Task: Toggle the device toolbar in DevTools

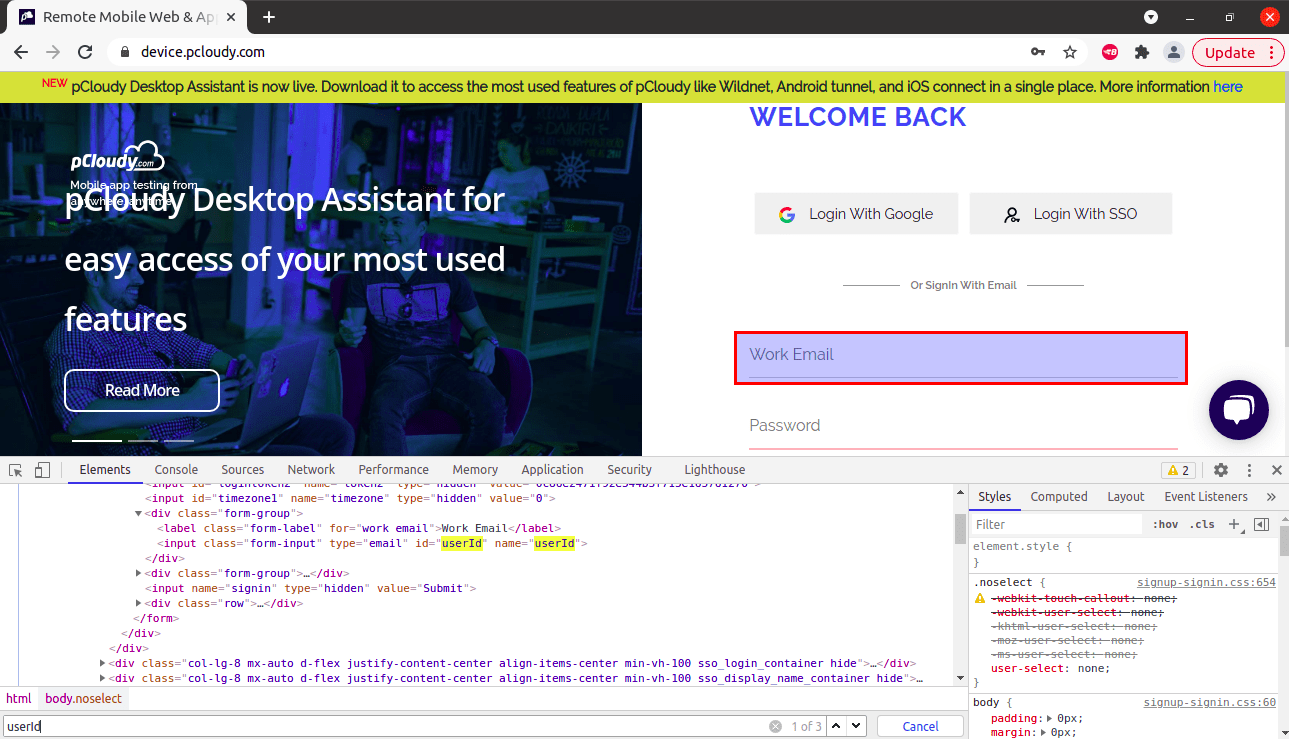Action: (x=42, y=470)
